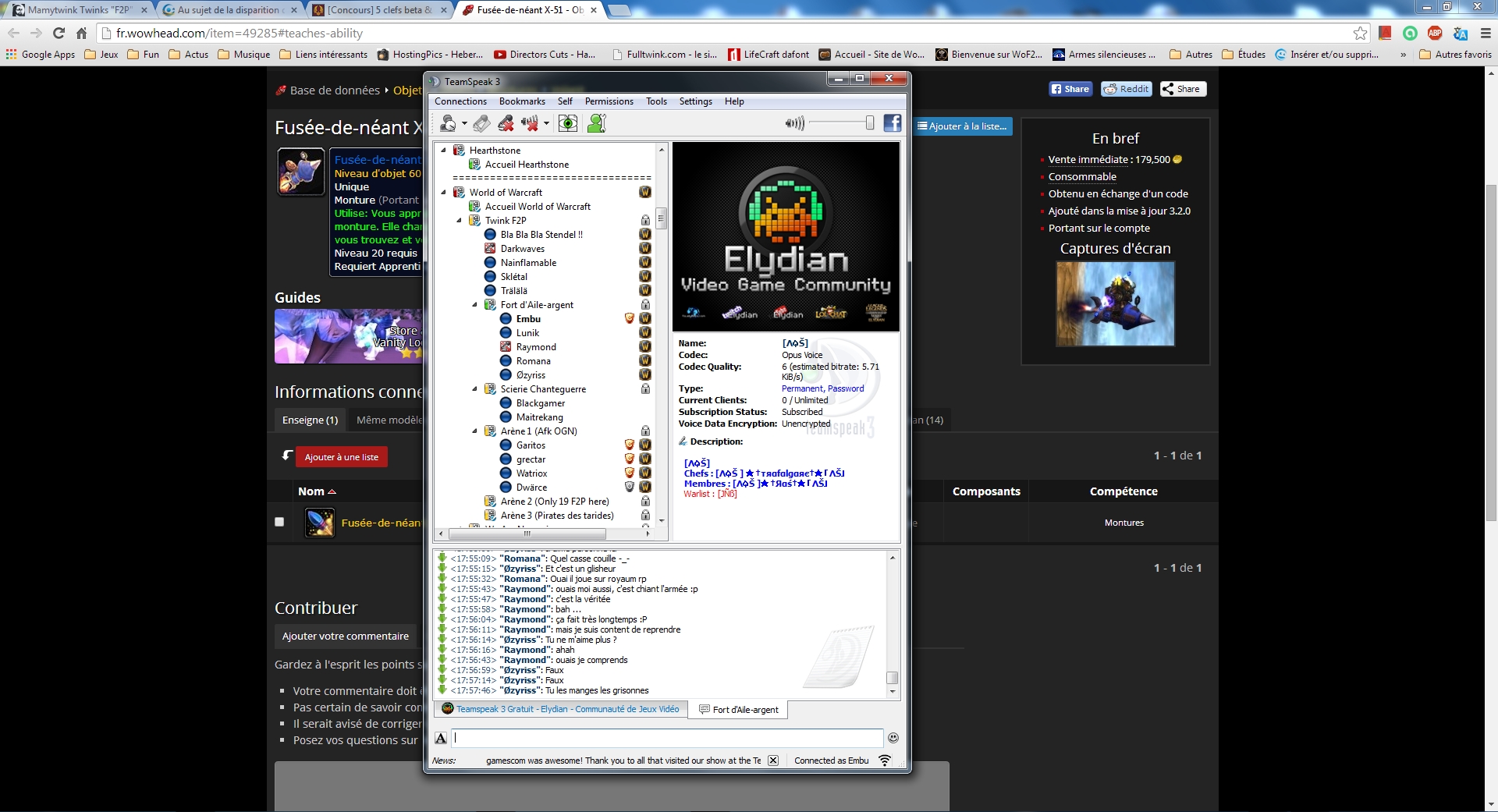This screenshot has width=1498, height=812.
Task: Click the text format A icon
Action: 441,738
